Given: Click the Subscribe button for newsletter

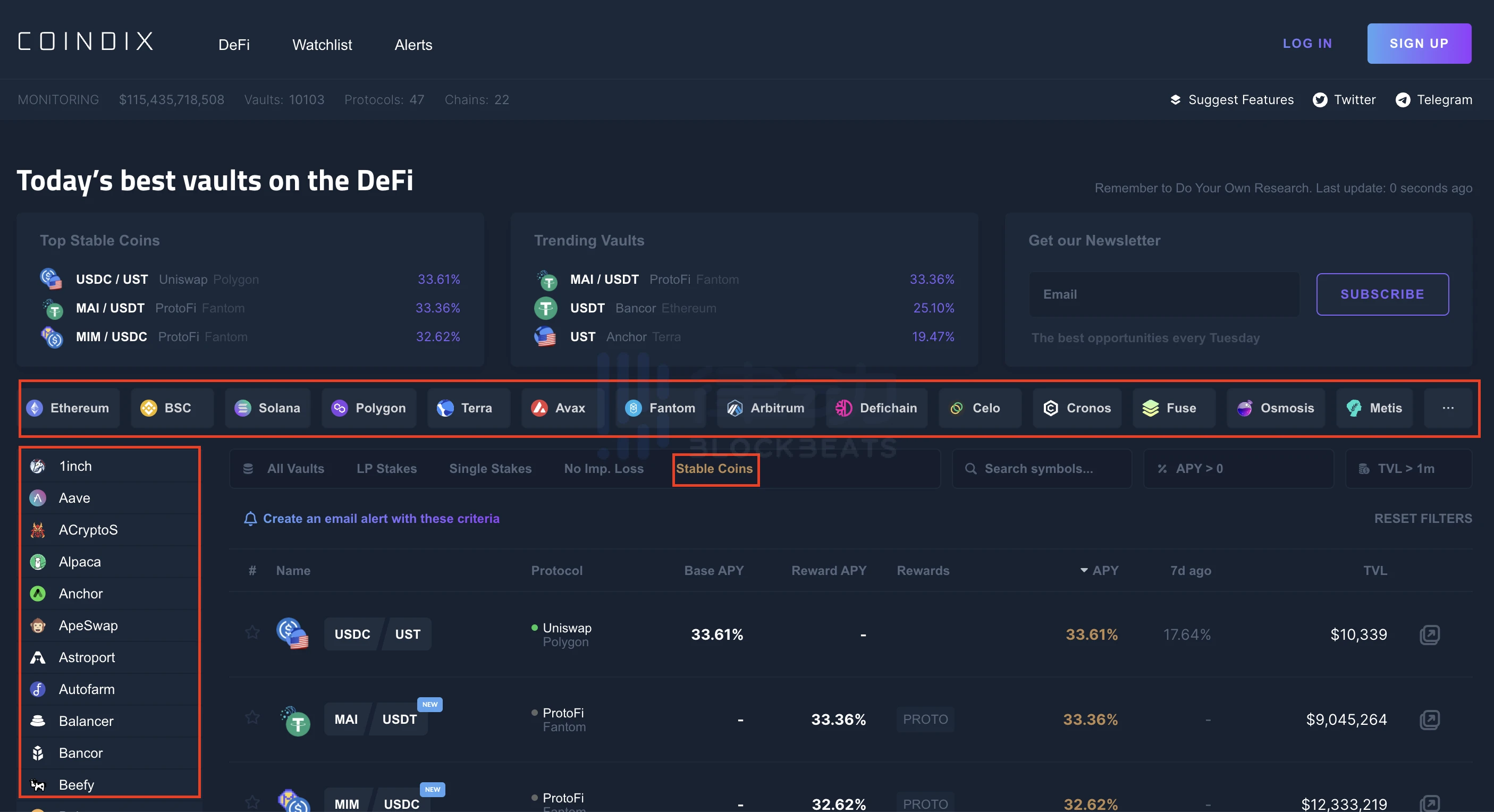Looking at the screenshot, I should point(1383,293).
